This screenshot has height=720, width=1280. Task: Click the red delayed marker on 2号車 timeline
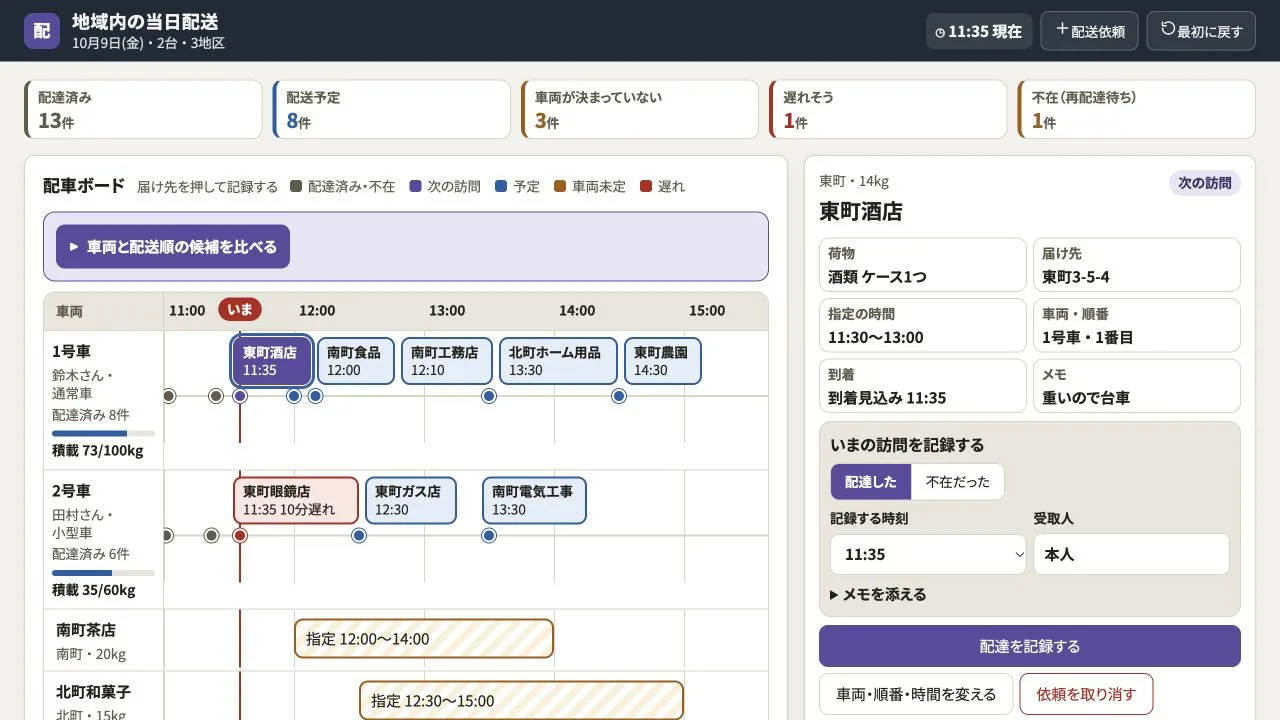coord(240,535)
